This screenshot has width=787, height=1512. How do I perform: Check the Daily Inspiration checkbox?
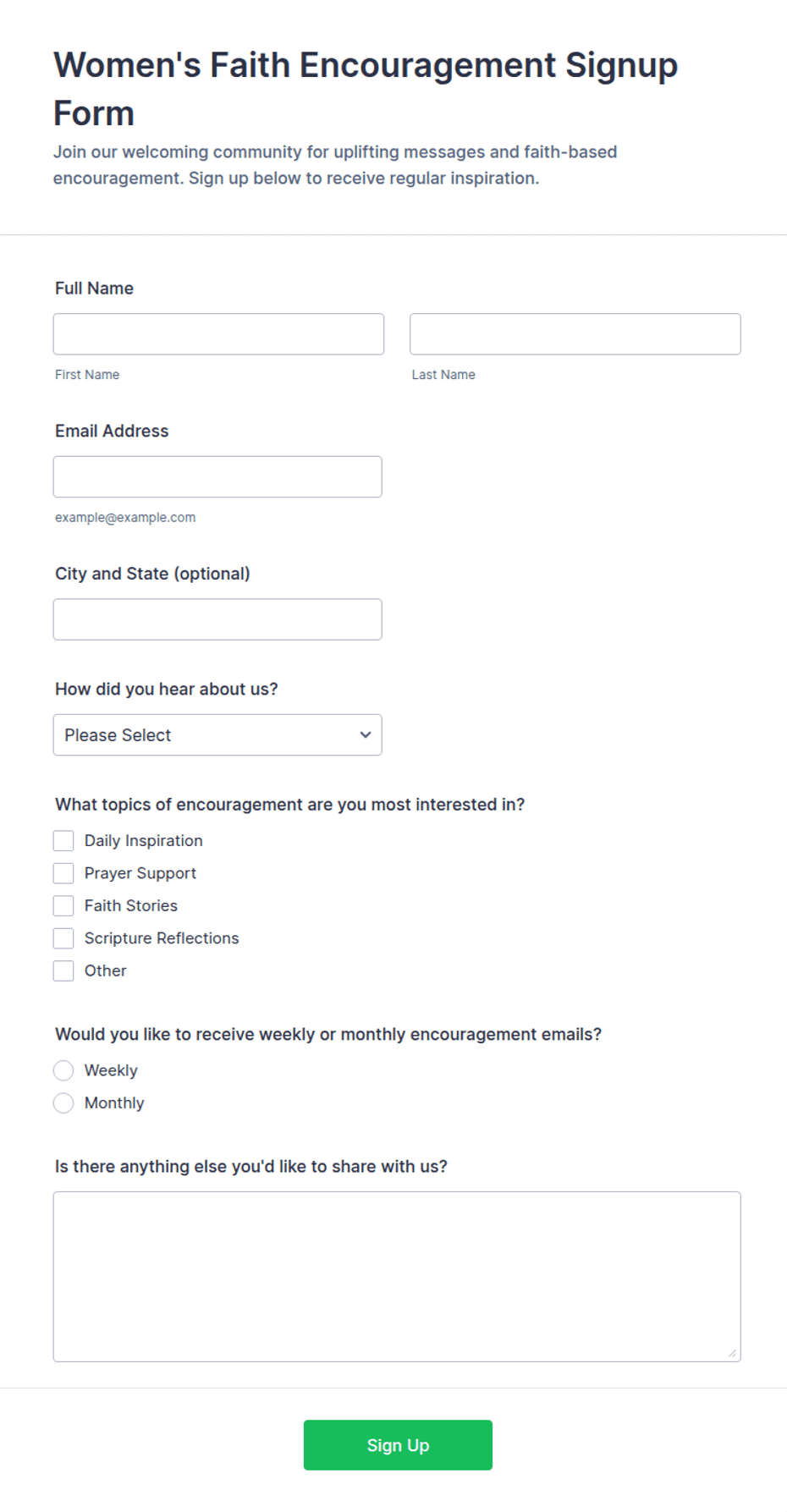63,841
